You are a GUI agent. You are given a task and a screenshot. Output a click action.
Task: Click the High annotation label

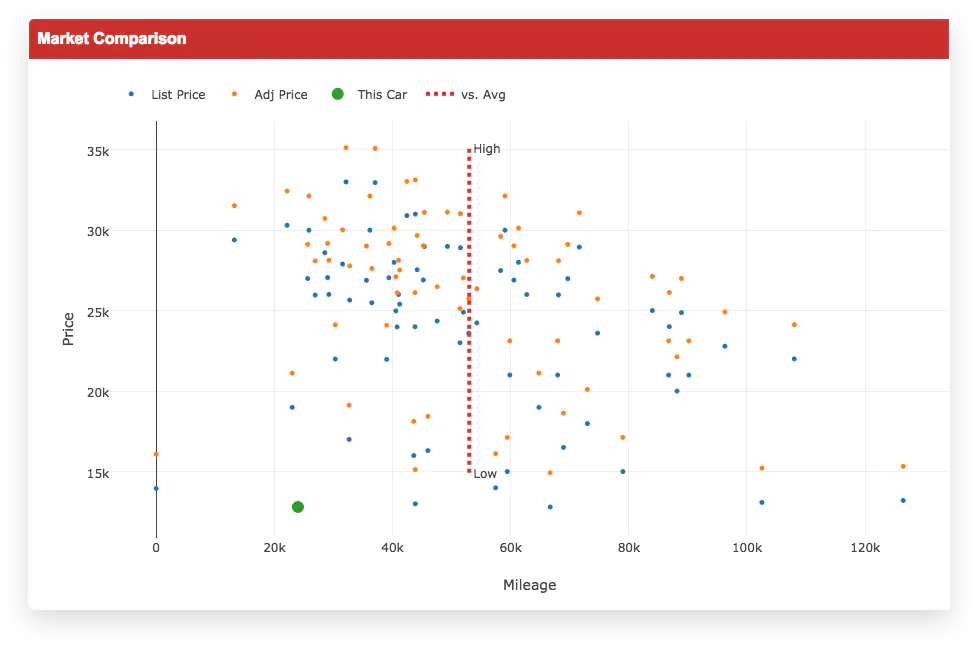486,149
